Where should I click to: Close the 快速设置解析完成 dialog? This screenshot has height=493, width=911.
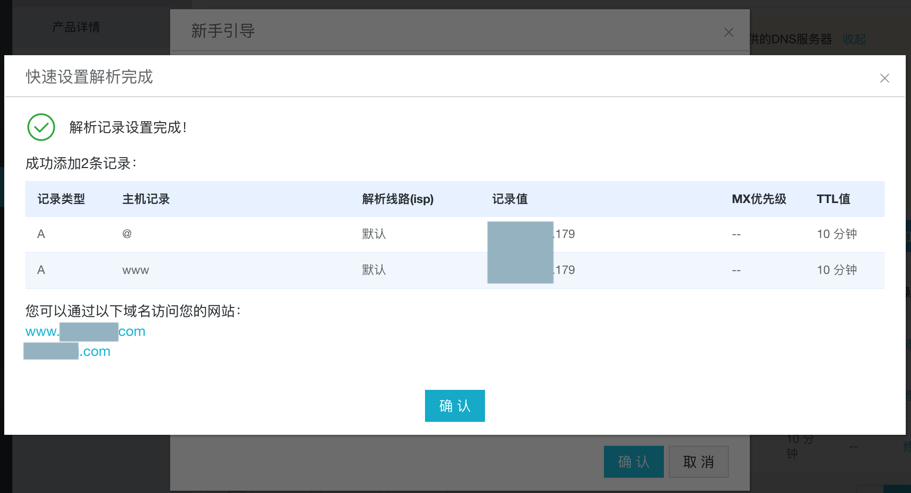(x=884, y=78)
